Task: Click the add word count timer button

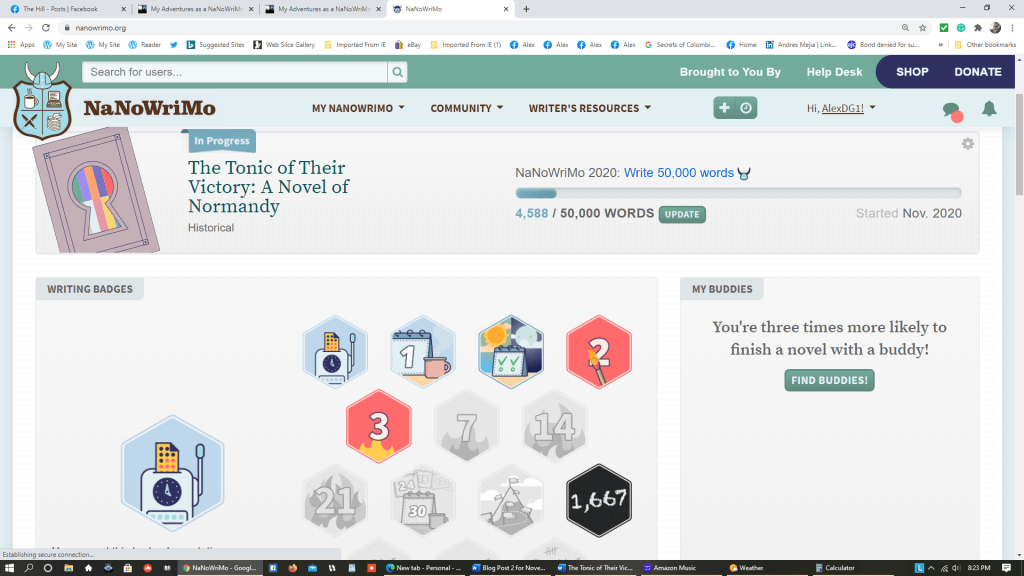Action: [x=736, y=108]
